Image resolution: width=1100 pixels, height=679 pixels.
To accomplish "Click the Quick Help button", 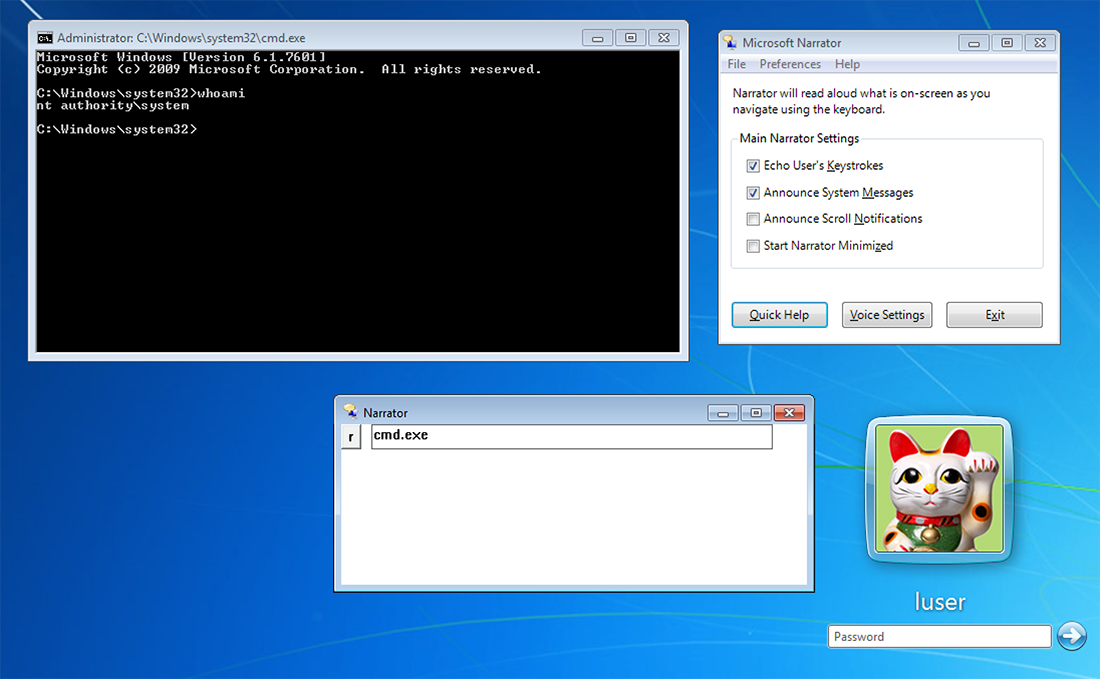I will coord(779,315).
